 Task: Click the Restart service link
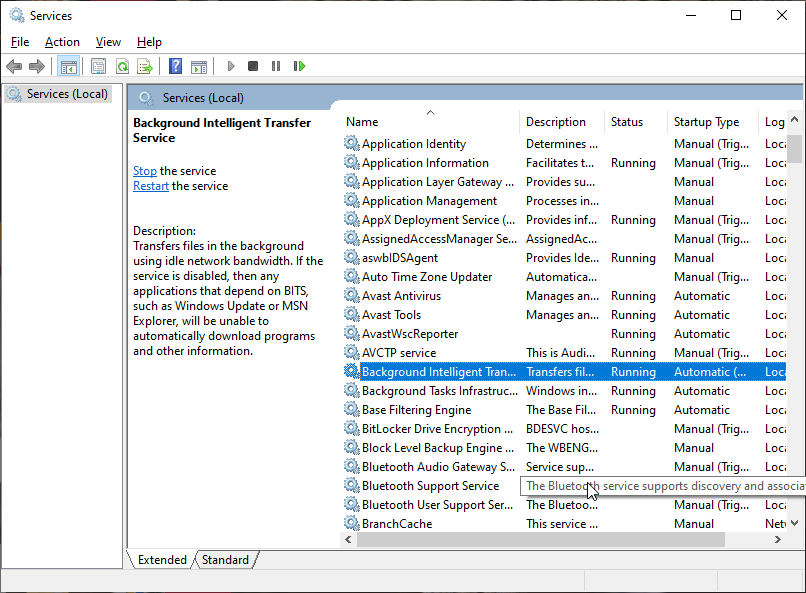click(x=150, y=185)
